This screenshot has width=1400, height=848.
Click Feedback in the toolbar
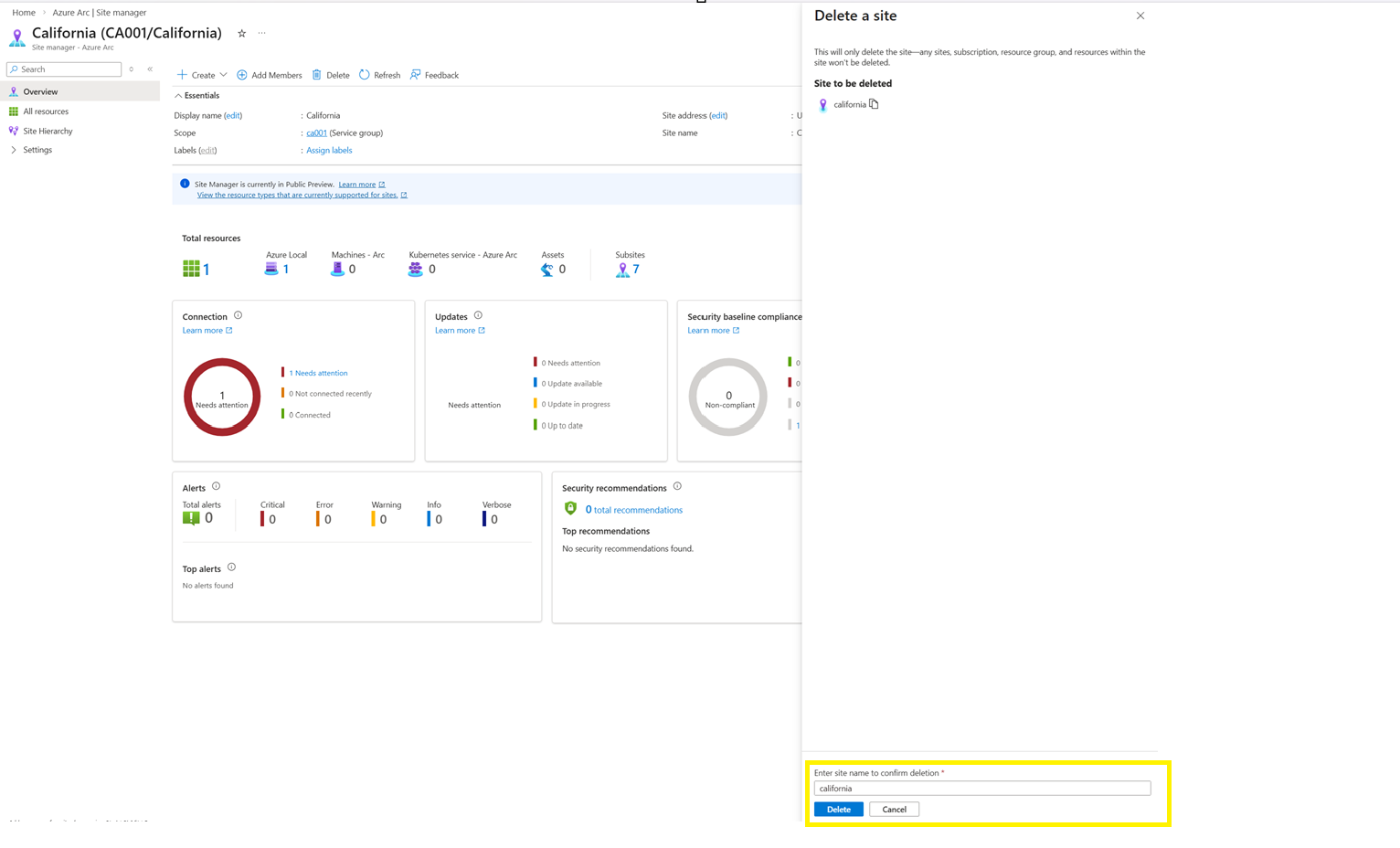(x=434, y=75)
